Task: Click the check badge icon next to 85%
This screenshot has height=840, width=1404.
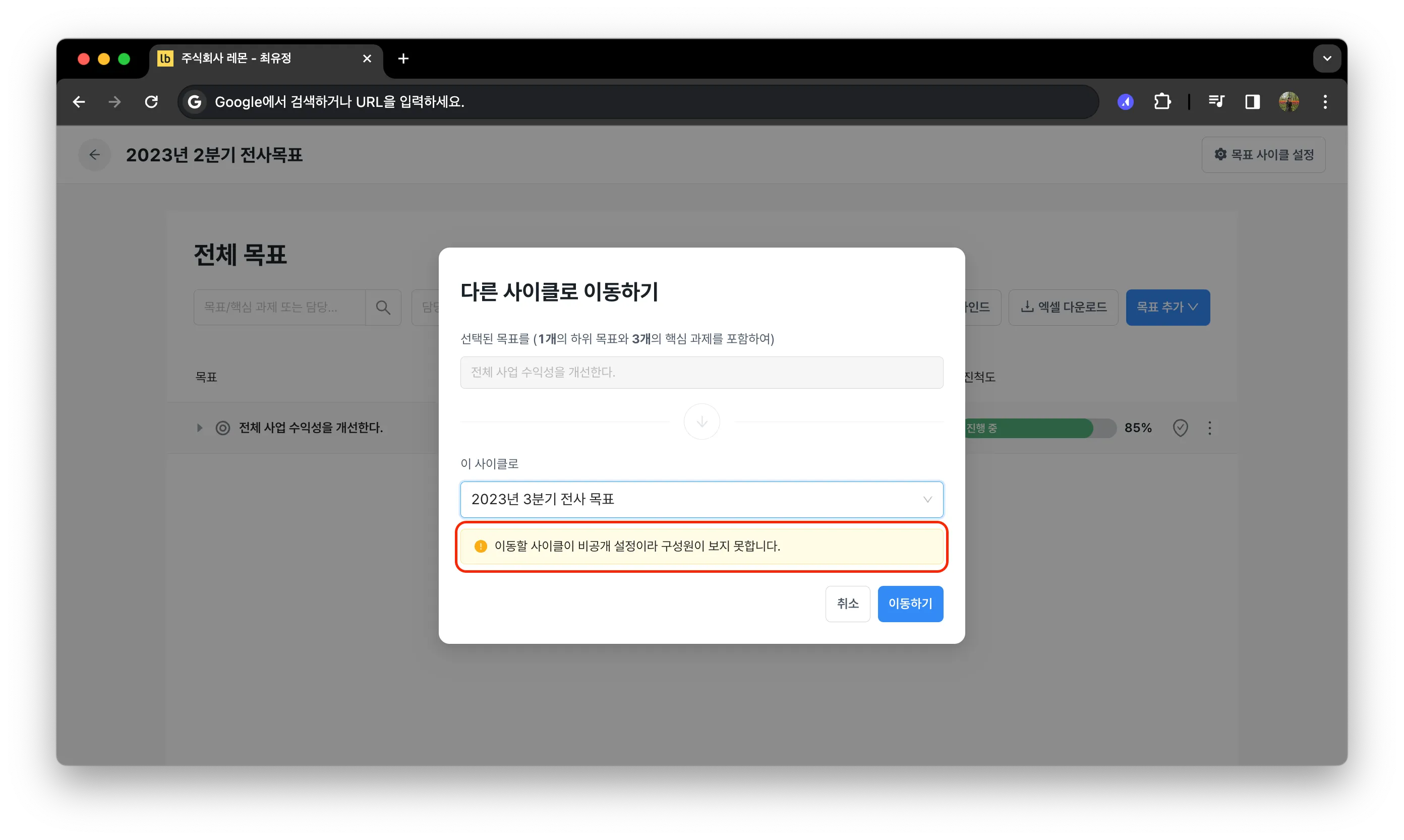Action: 1180,428
